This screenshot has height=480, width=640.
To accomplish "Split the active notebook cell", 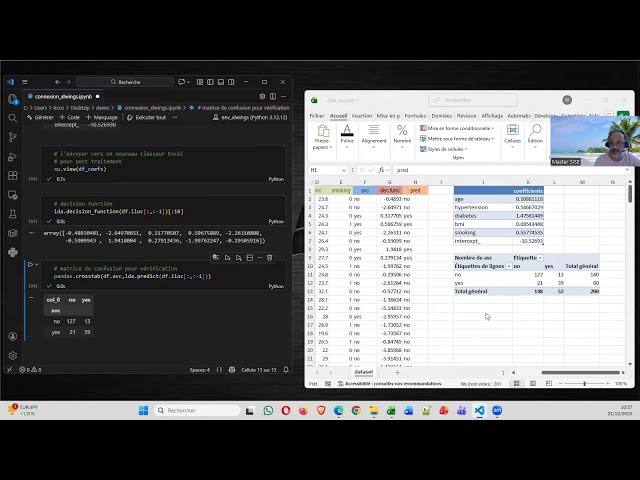I will point(249,258).
